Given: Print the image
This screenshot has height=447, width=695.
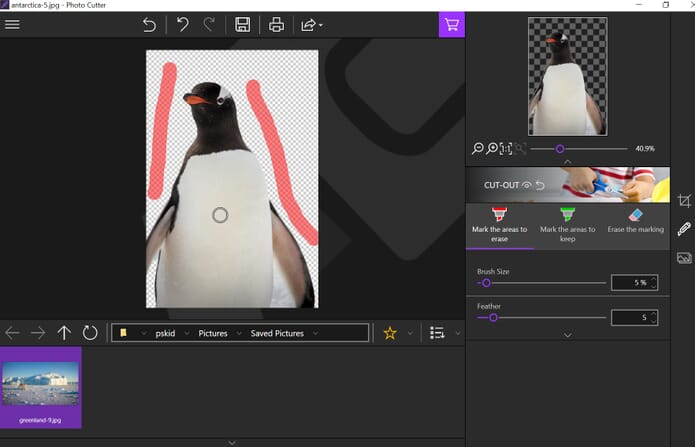Looking at the screenshot, I should point(276,25).
